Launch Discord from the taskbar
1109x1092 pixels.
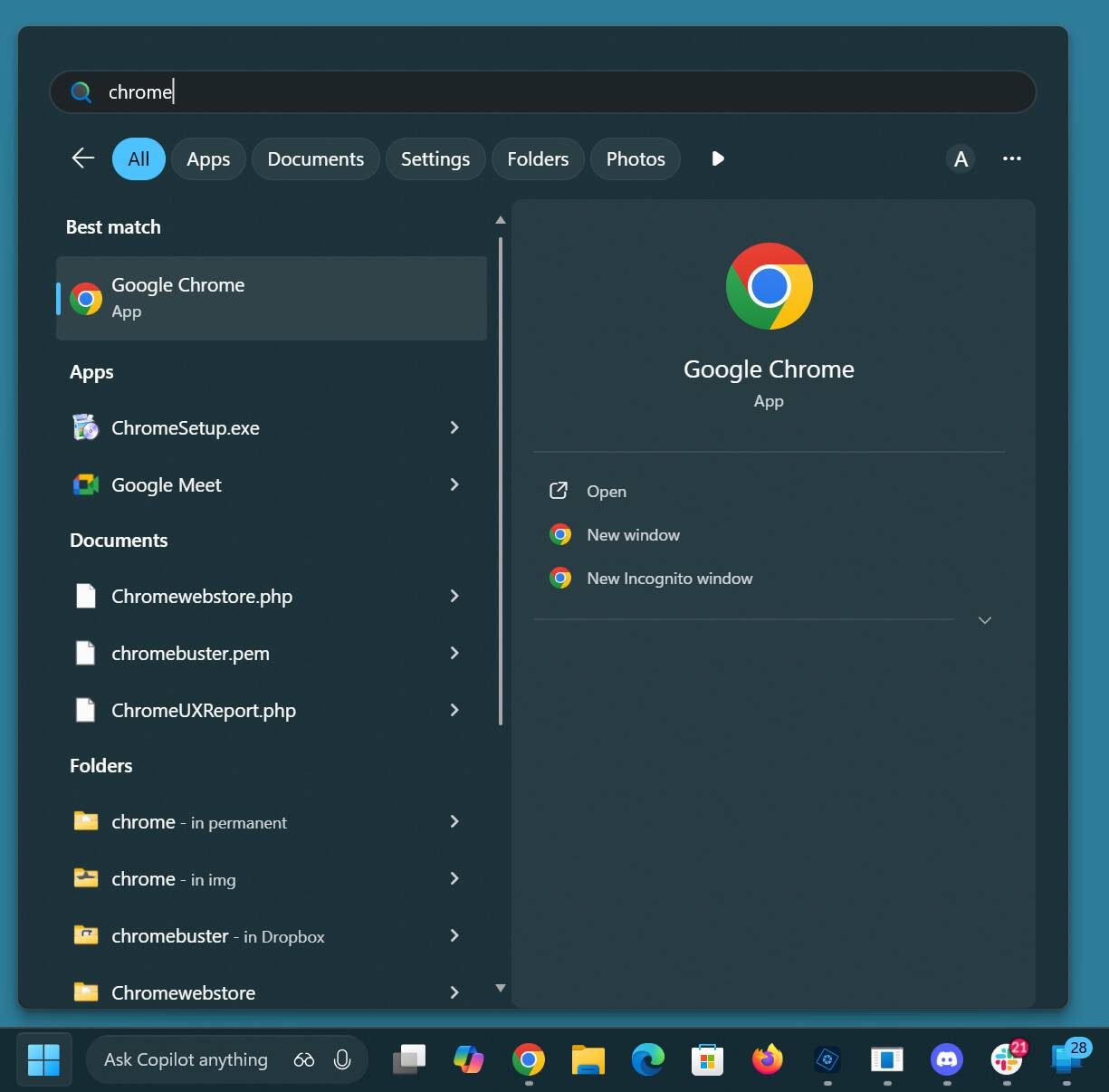(946, 1058)
